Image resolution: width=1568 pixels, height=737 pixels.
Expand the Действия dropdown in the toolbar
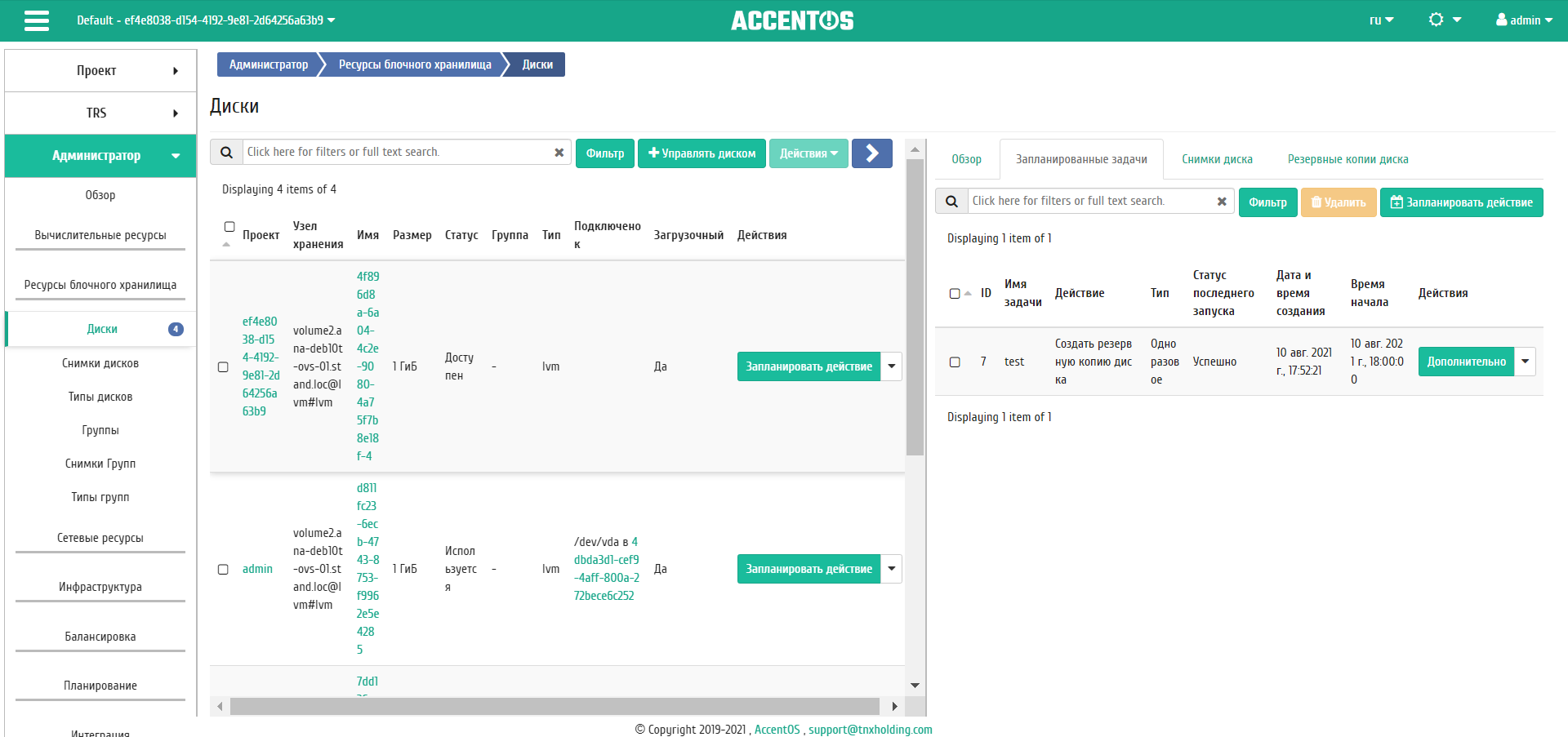click(x=808, y=153)
